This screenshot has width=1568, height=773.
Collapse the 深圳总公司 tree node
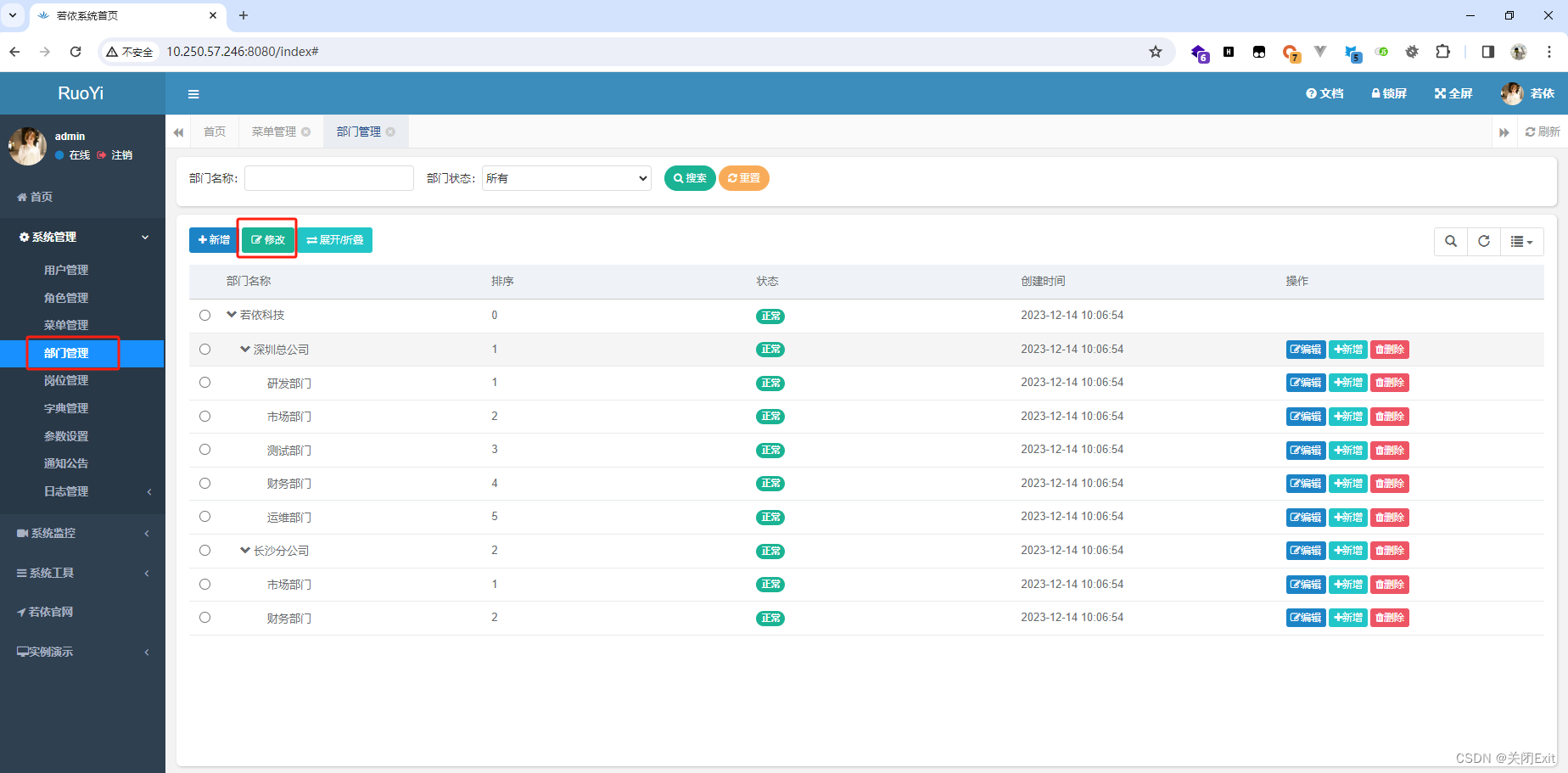coord(245,348)
